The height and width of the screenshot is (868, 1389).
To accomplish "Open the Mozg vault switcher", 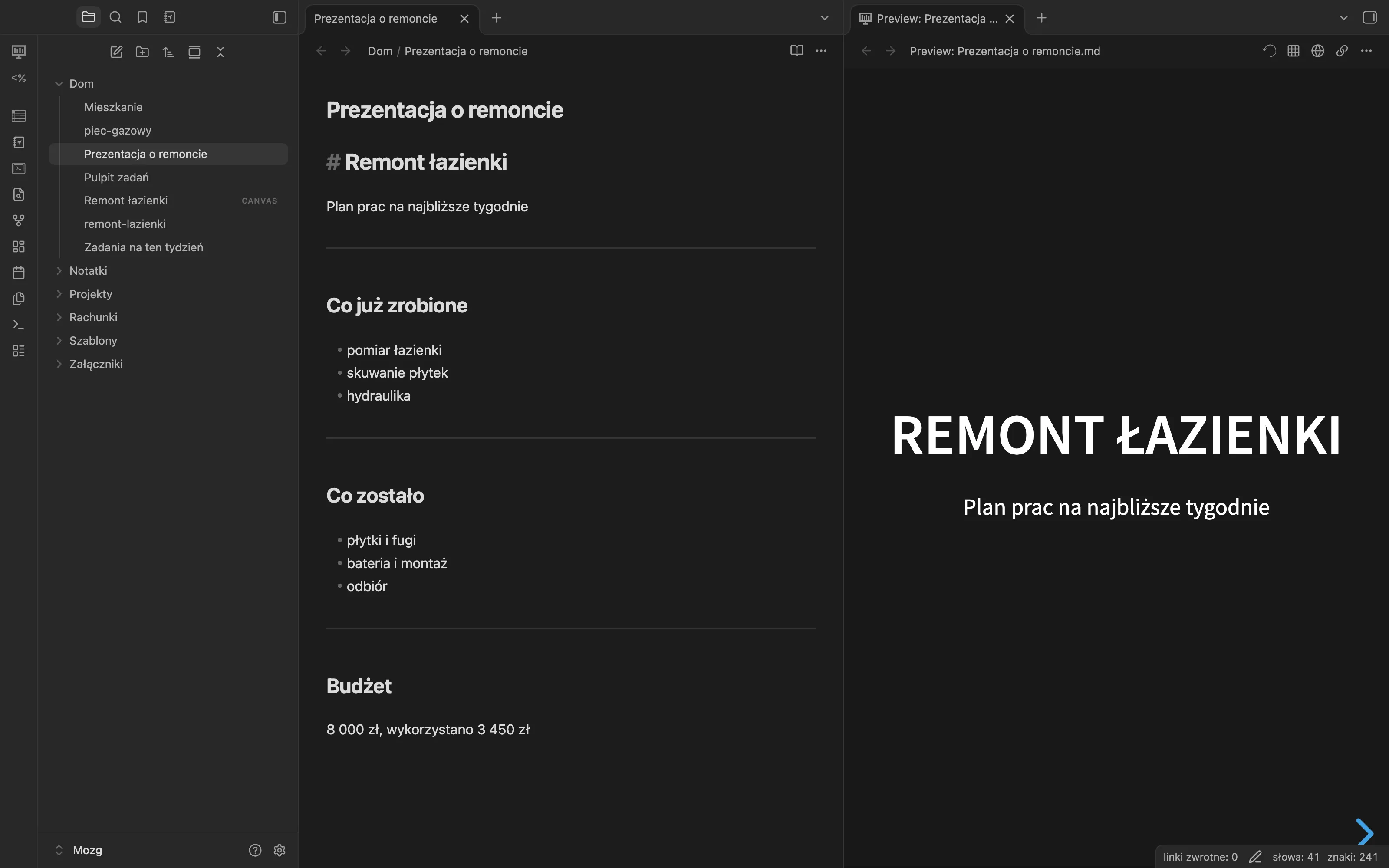I will [x=79, y=850].
